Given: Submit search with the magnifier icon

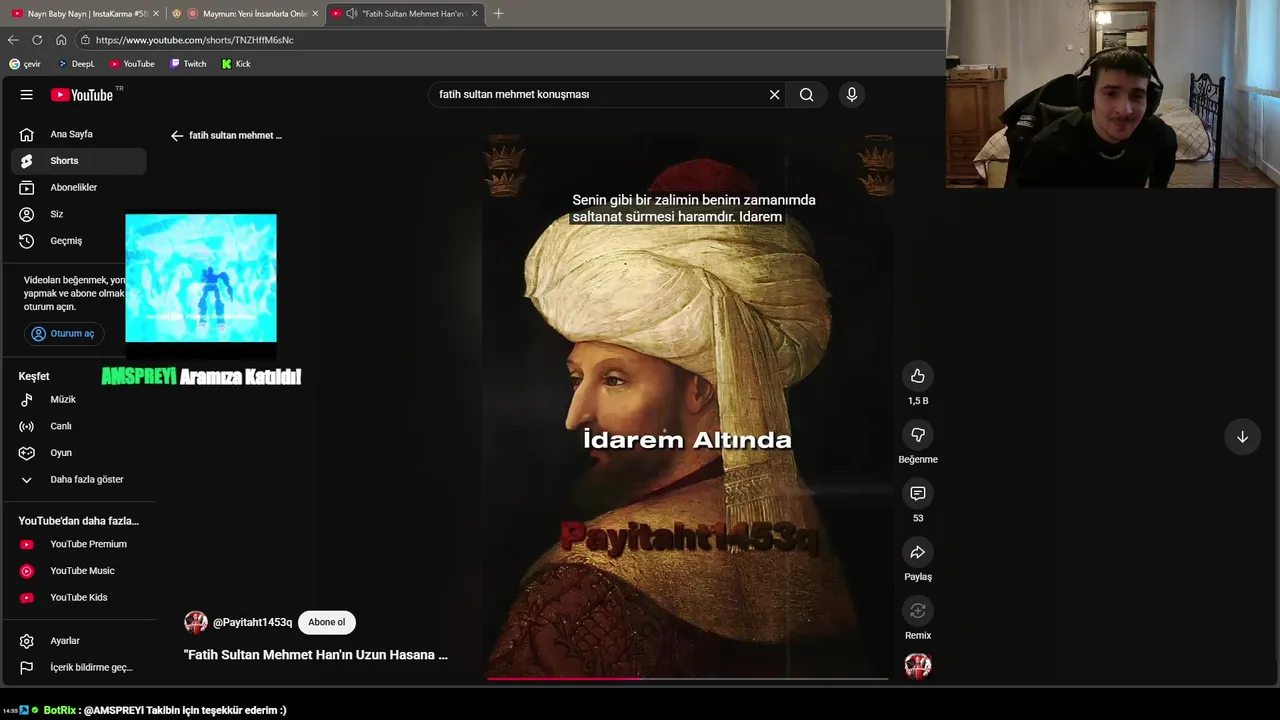Looking at the screenshot, I should tap(806, 95).
